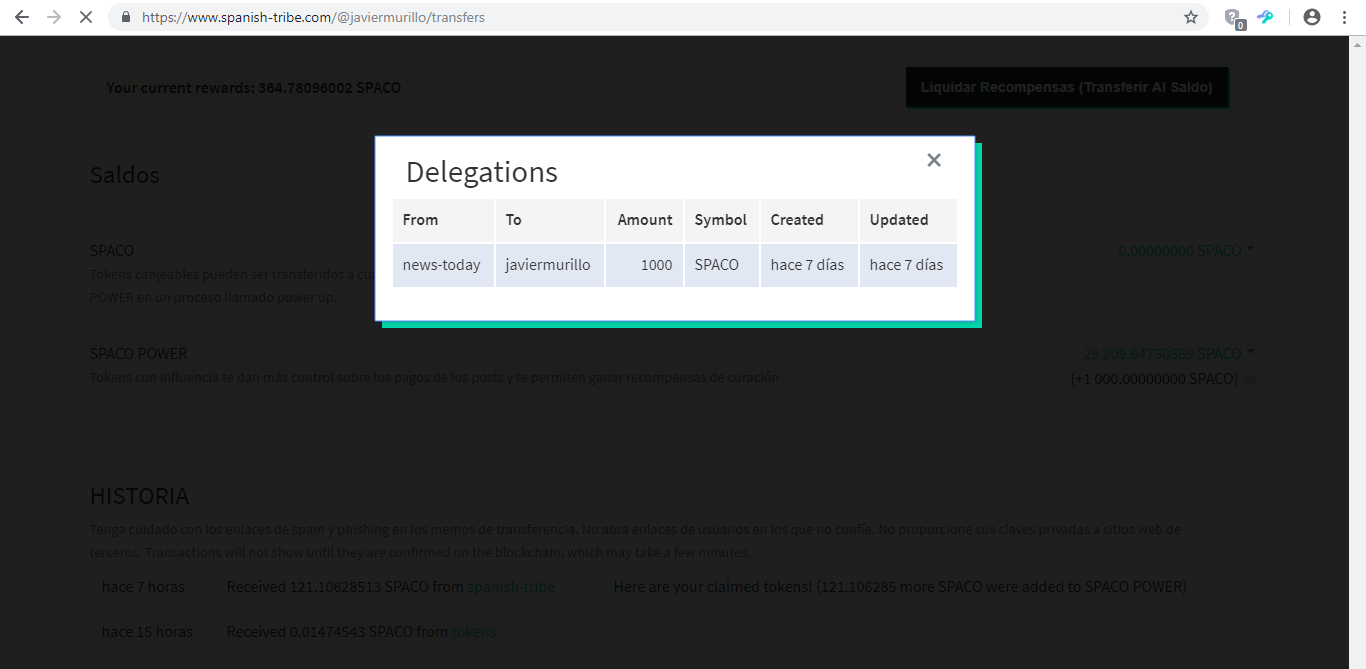Click the hace 15 horas entry
This screenshot has height=669, width=1366.
point(147,632)
